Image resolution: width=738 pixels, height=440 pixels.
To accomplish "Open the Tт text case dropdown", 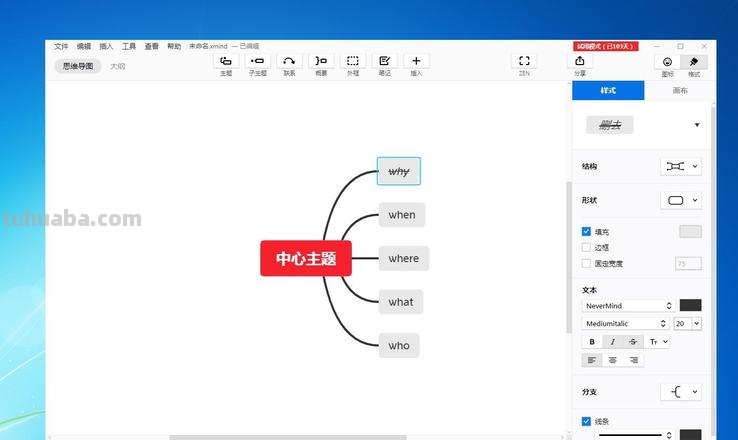I will 658,342.
